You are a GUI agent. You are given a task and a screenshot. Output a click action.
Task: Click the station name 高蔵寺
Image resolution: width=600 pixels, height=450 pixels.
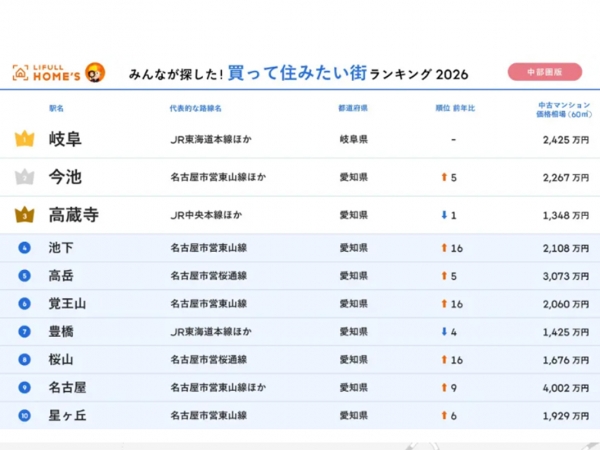click(x=74, y=215)
